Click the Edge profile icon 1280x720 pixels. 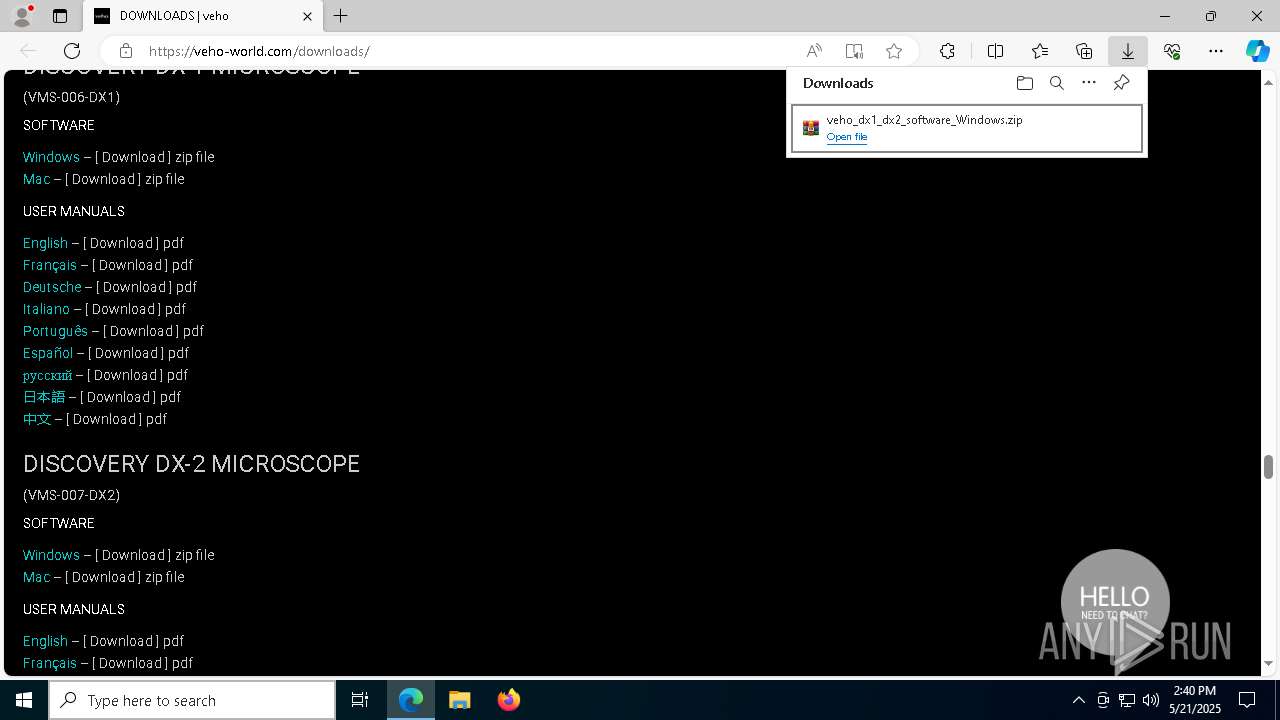click(22, 16)
